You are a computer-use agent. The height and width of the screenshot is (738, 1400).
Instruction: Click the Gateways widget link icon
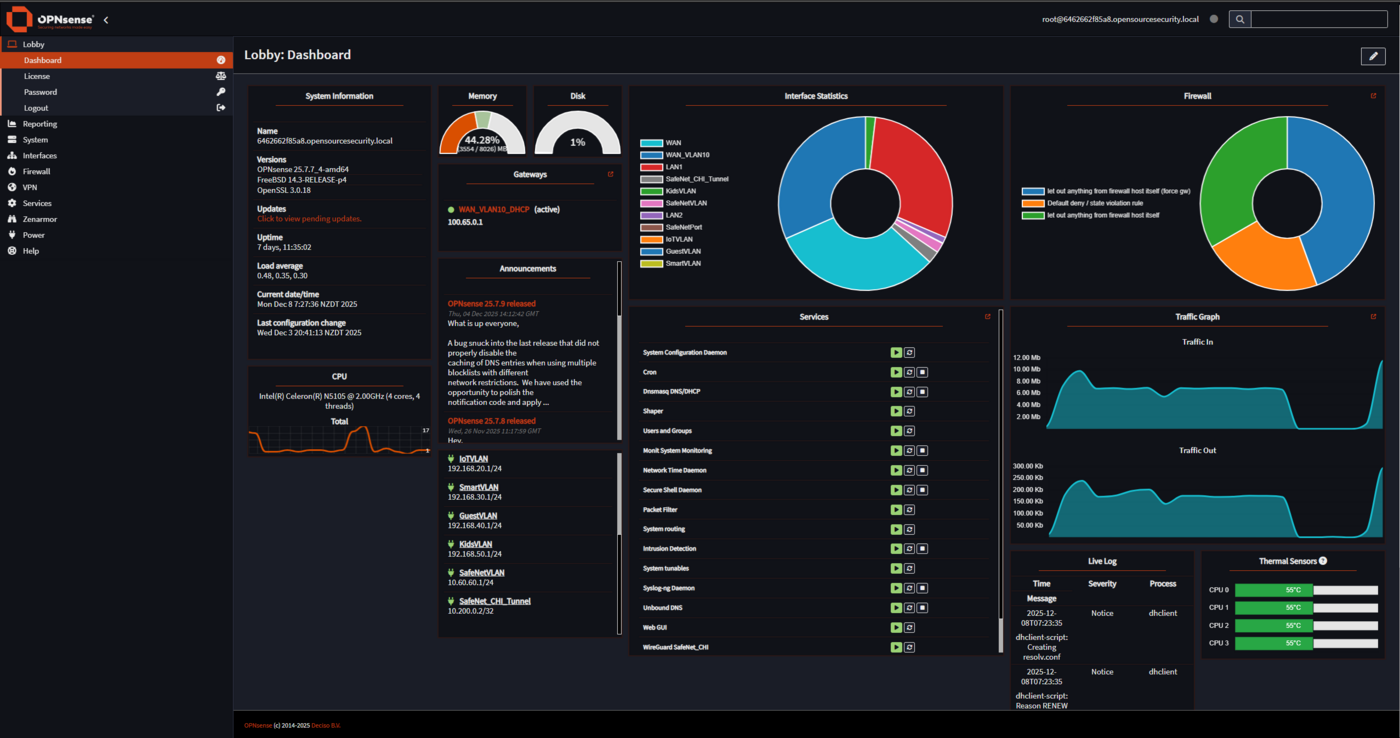point(610,173)
